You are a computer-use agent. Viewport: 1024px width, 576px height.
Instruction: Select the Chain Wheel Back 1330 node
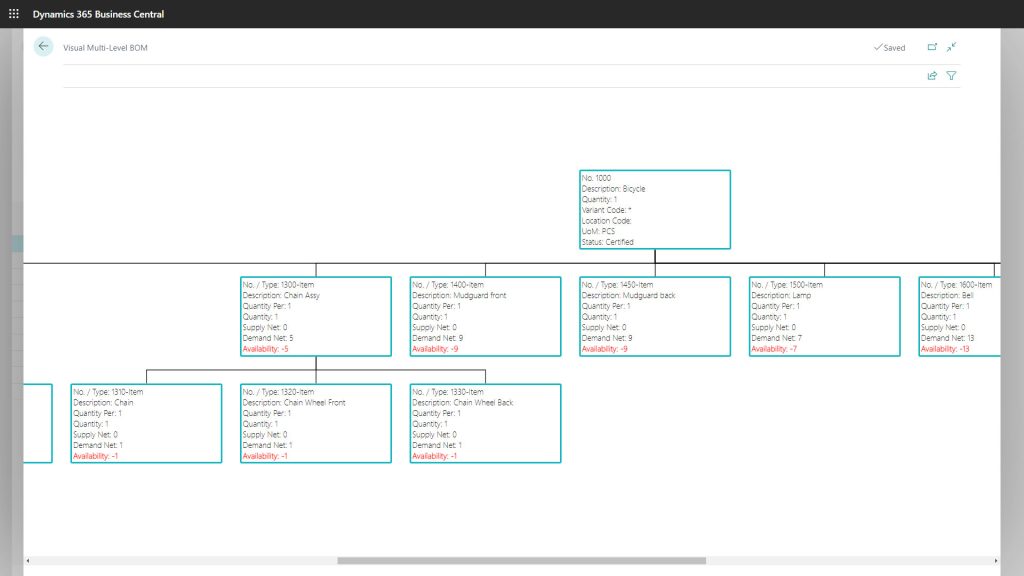pos(485,423)
